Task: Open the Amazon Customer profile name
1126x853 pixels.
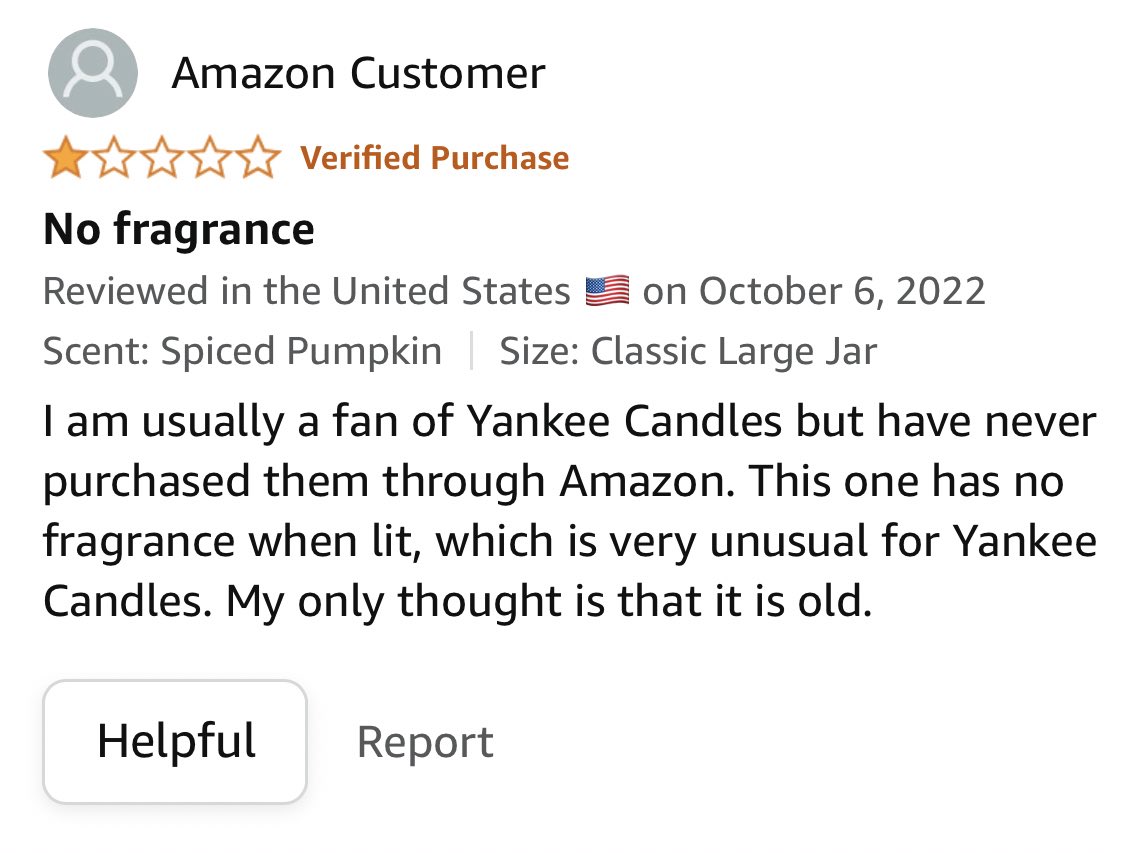Action: [358, 74]
